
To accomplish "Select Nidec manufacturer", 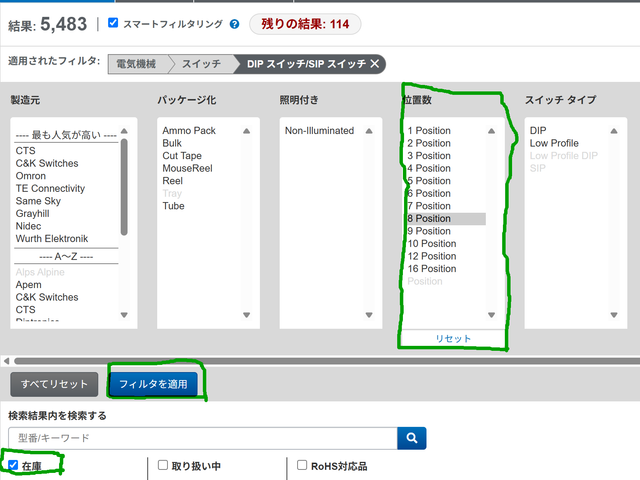I will click(28, 226).
